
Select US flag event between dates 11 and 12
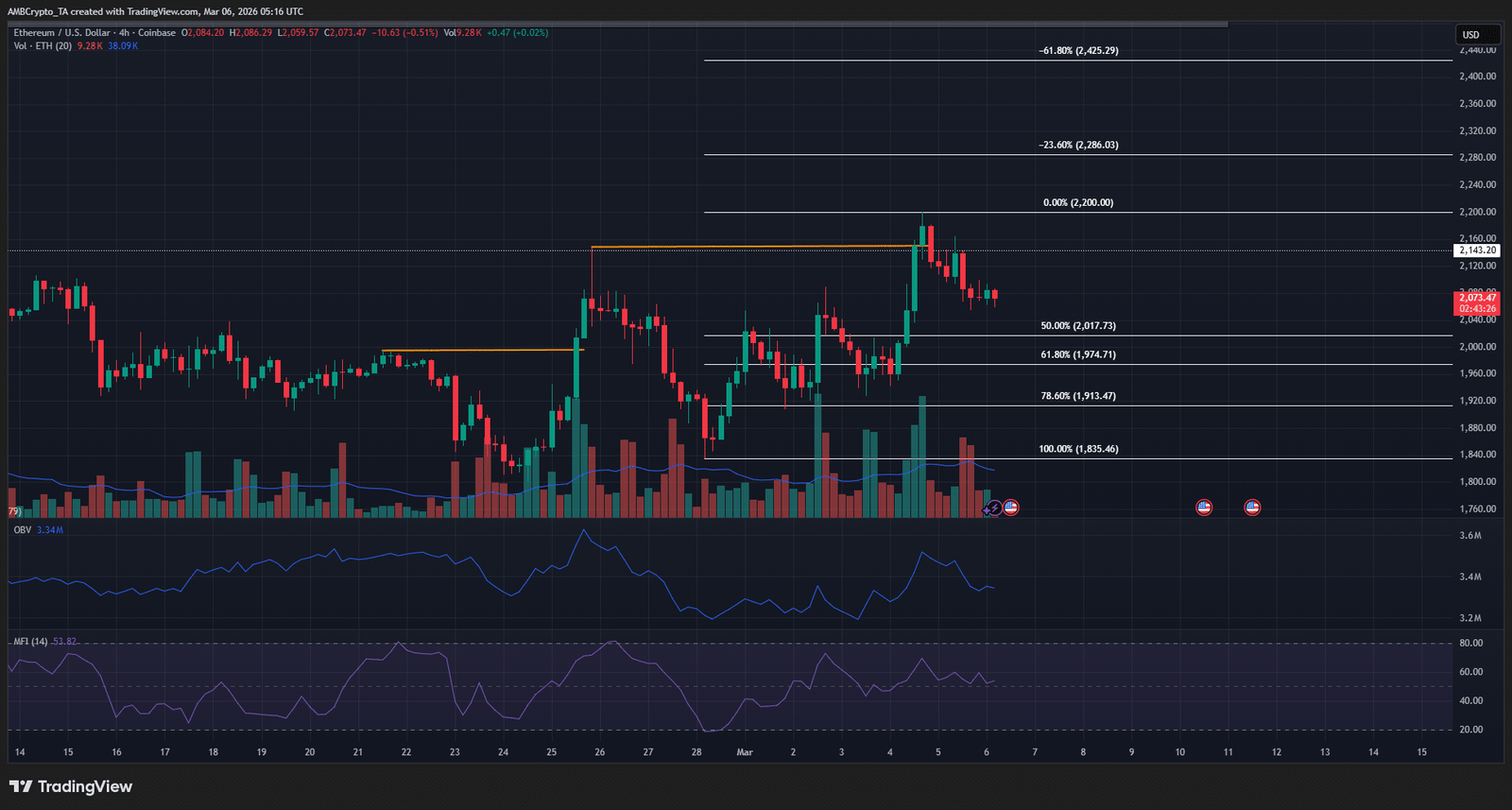point(1252,508)
